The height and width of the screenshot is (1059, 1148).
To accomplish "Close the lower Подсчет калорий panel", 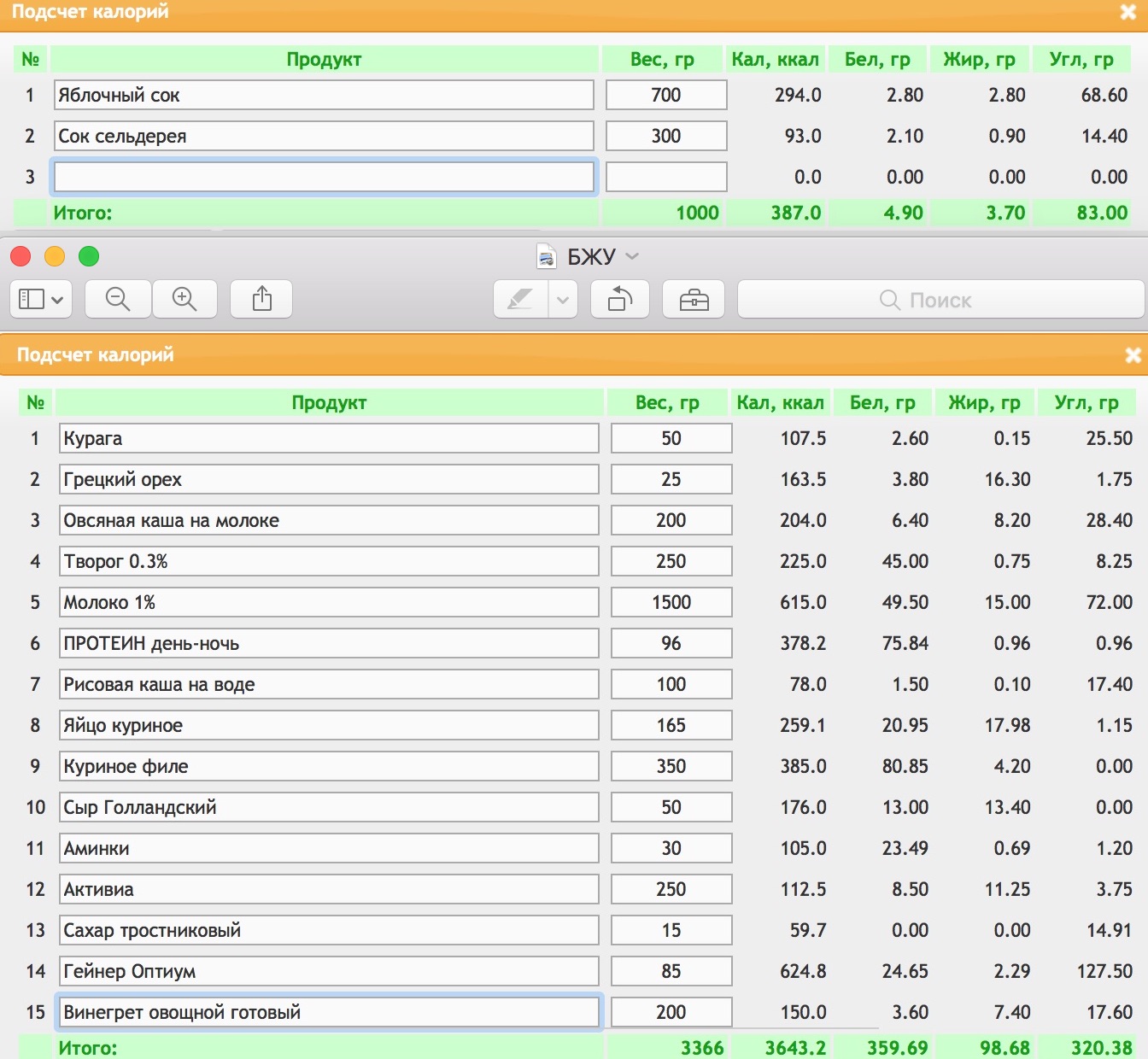I will pos(1133,355).
